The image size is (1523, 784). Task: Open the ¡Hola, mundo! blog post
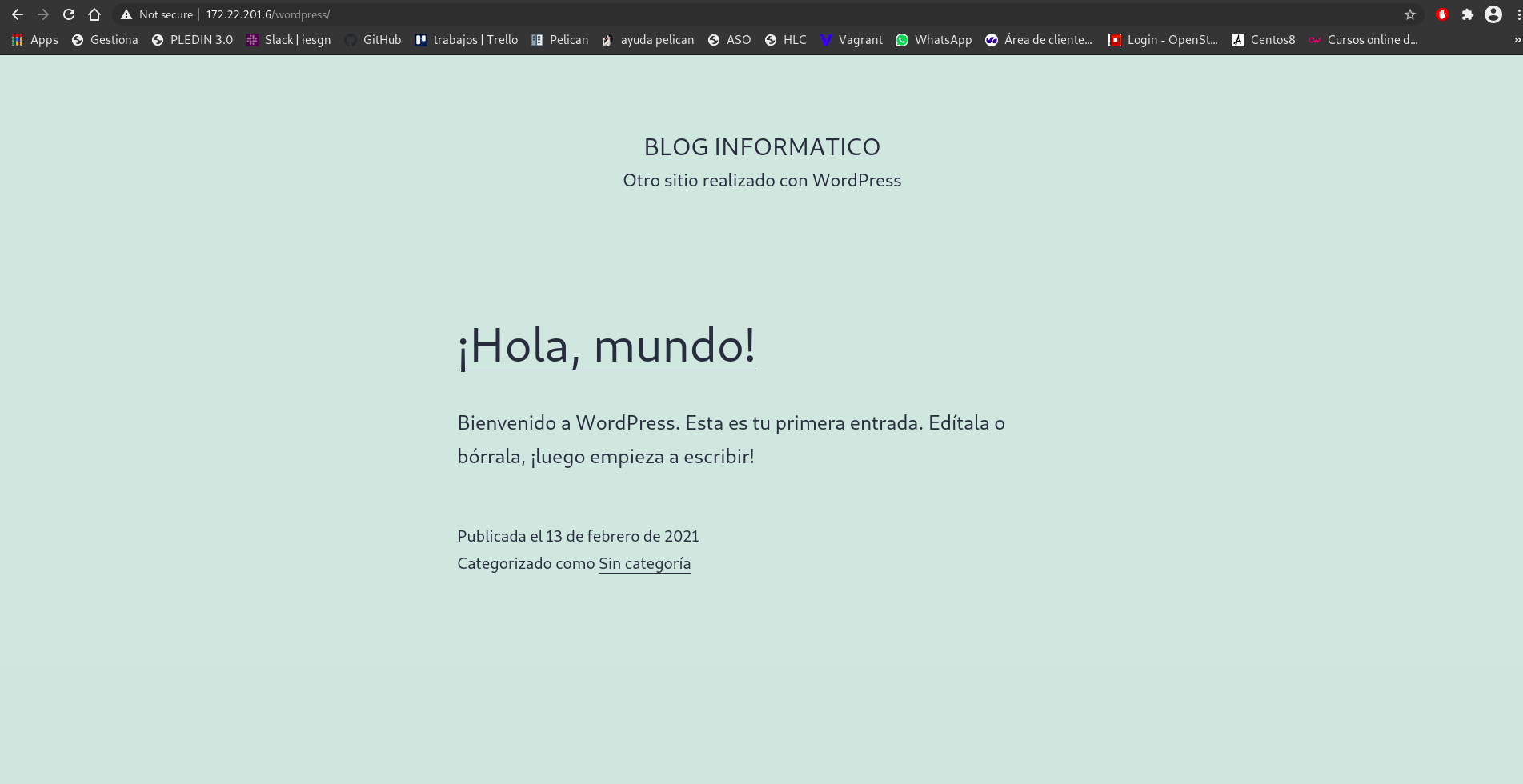[606, 346]
